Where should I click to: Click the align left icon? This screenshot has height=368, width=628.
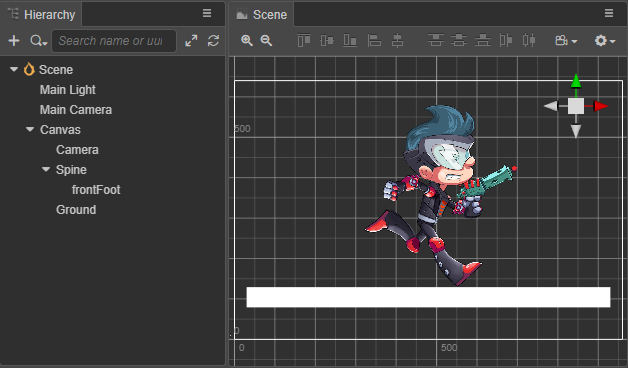[374, 40]
